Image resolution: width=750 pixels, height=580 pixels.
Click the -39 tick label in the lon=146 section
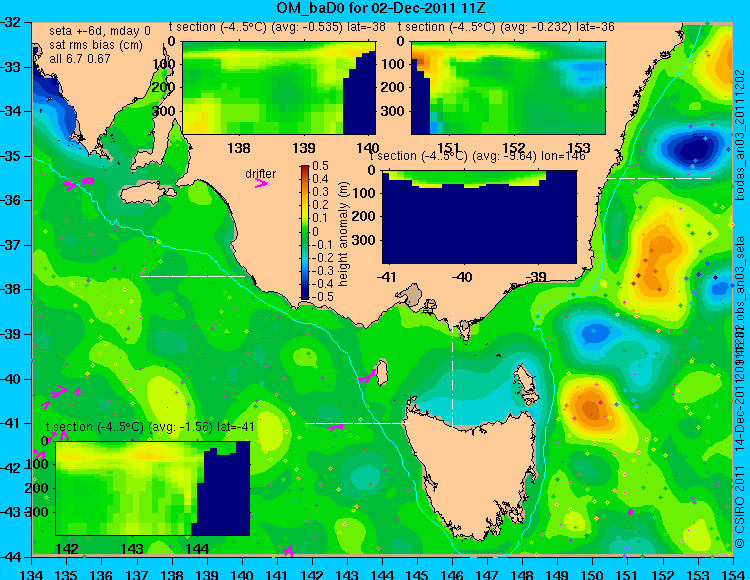(537, 276)
